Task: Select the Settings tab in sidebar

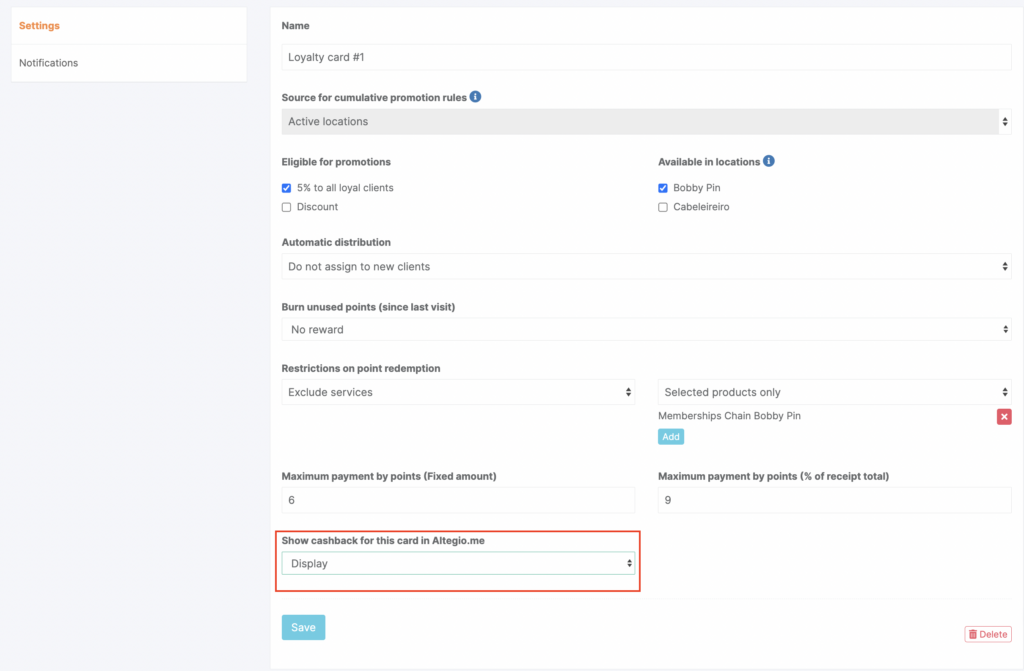Action: 39,25
